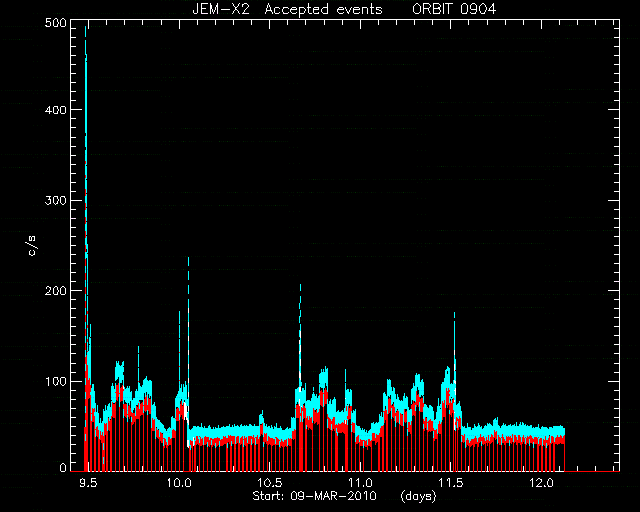Screen dimensions: 640x512
Task: Click the 200 y-axis tick label
Action: (55, 291)
